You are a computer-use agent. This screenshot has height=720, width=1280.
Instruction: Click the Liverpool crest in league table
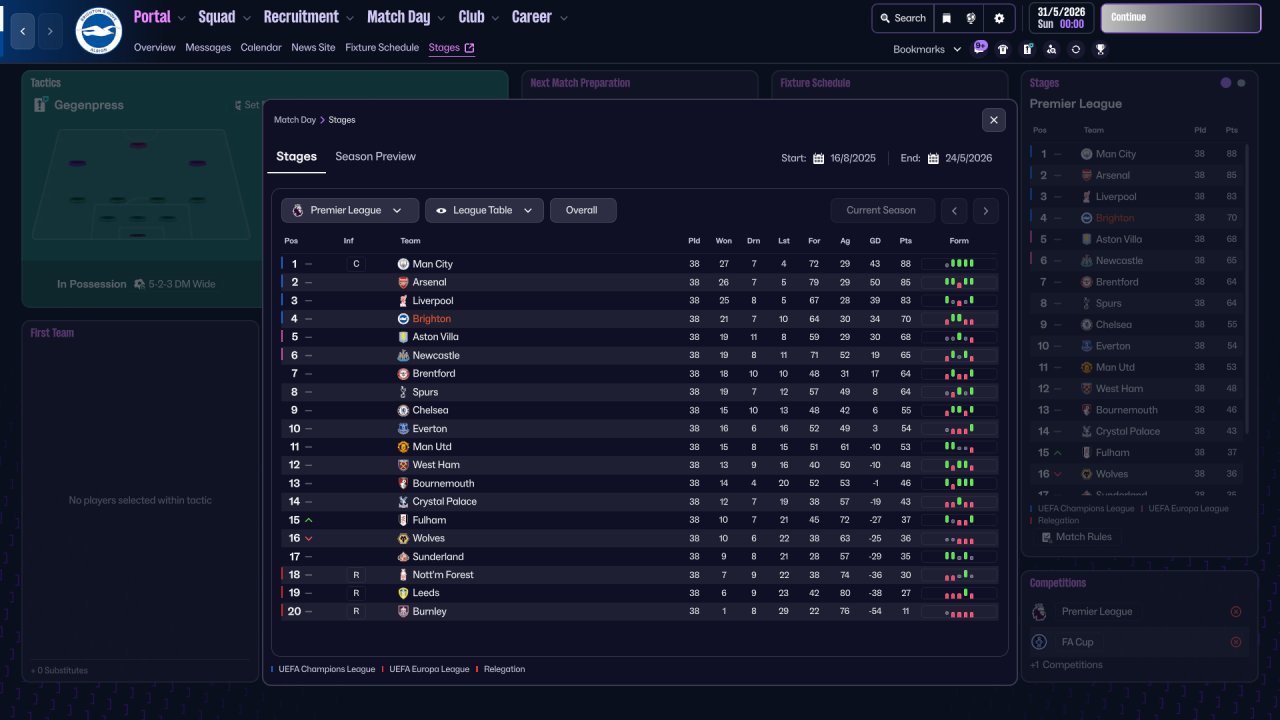[403, 301]
